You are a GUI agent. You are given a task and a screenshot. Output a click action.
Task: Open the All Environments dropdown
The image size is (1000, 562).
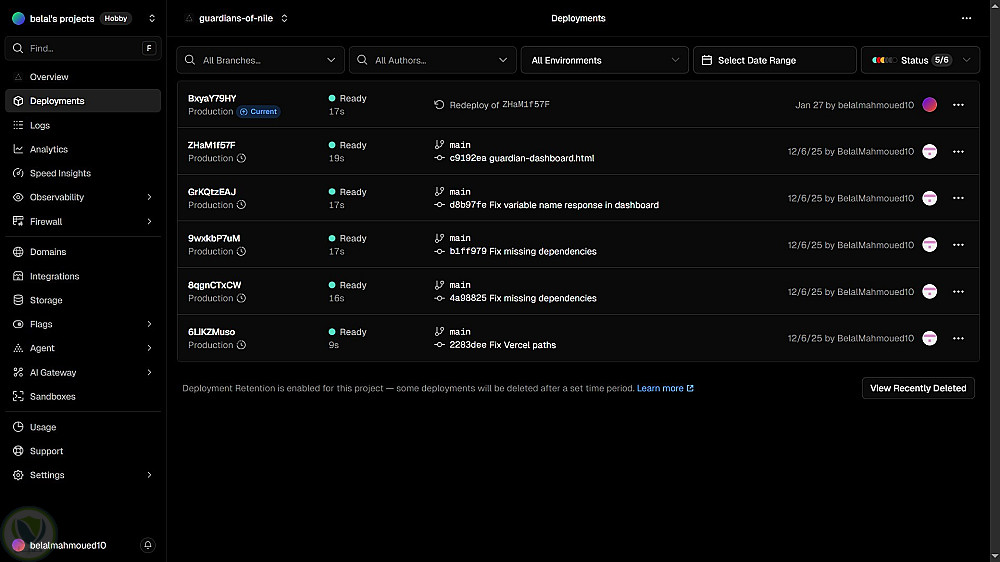605,60
